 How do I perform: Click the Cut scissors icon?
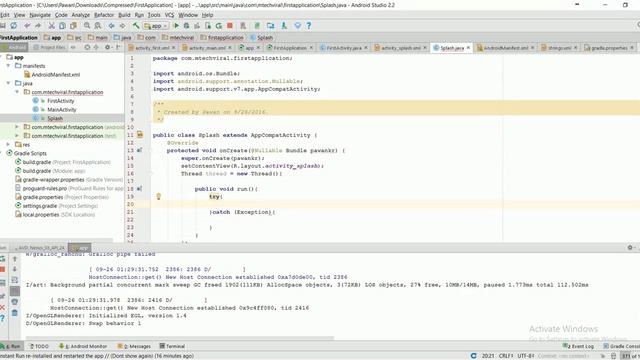pyautogui.click(x=52, y=26)
